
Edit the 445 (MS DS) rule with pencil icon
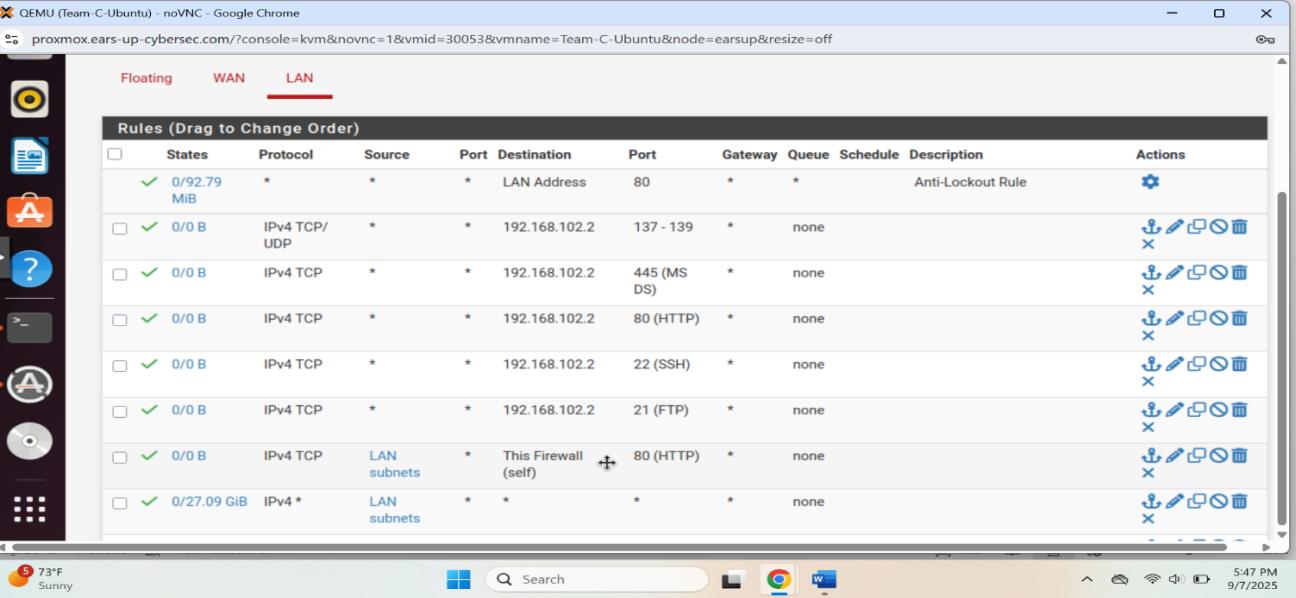[x=1173, y=272]
